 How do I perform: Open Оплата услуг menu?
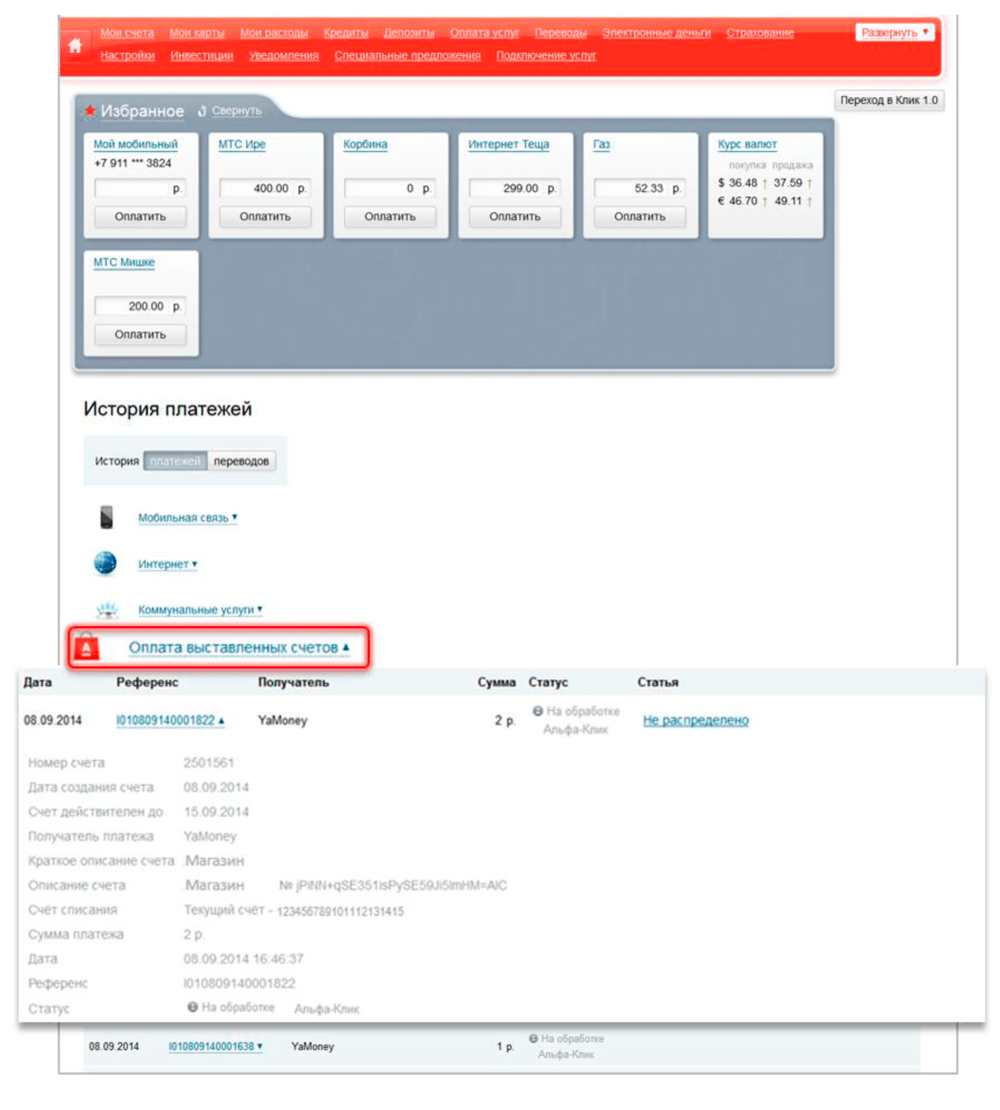(x=485, y=33)
